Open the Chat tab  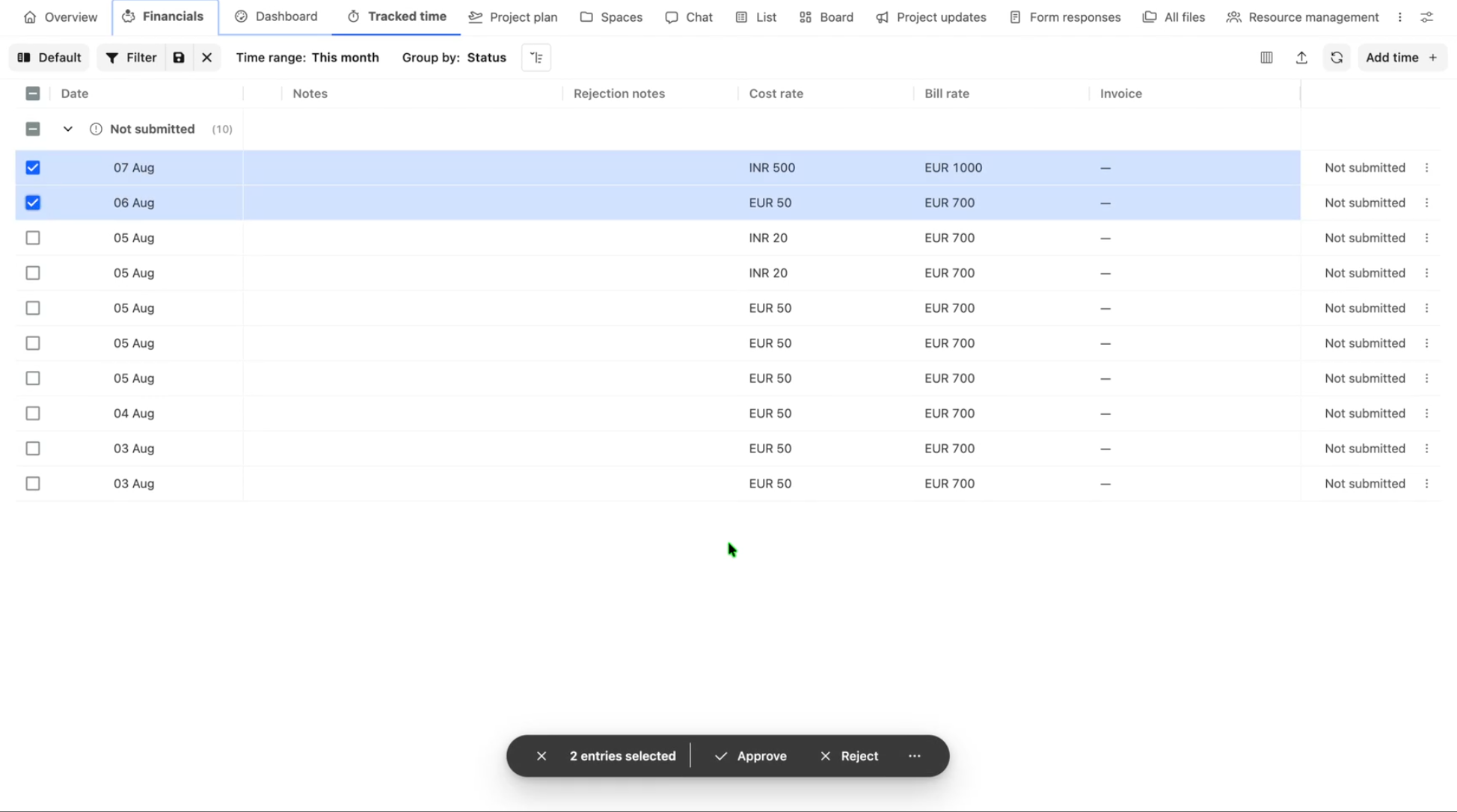click(x=689, y=16)
